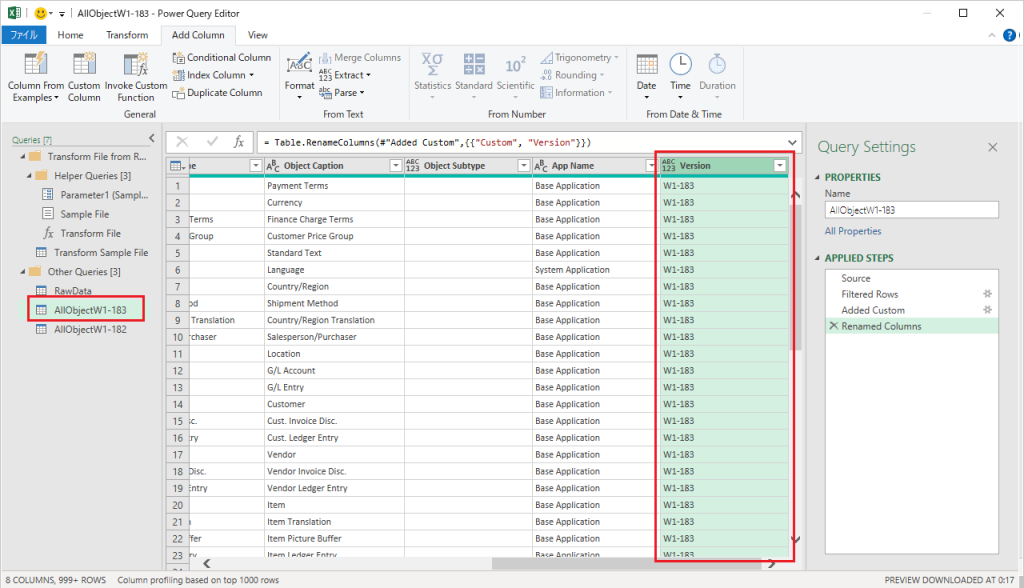Collapse the Queries pane

(152, 138)
